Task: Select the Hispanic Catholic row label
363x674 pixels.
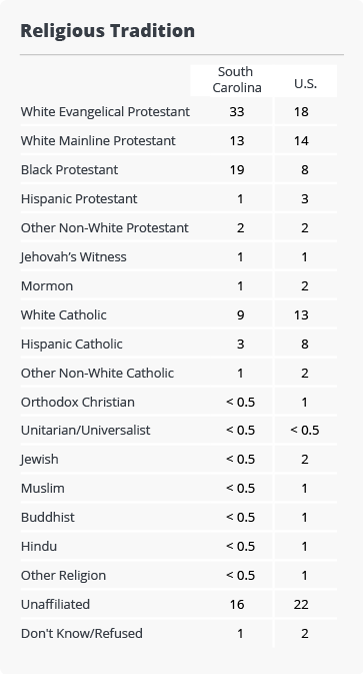Action: click(x=71, y=344)
